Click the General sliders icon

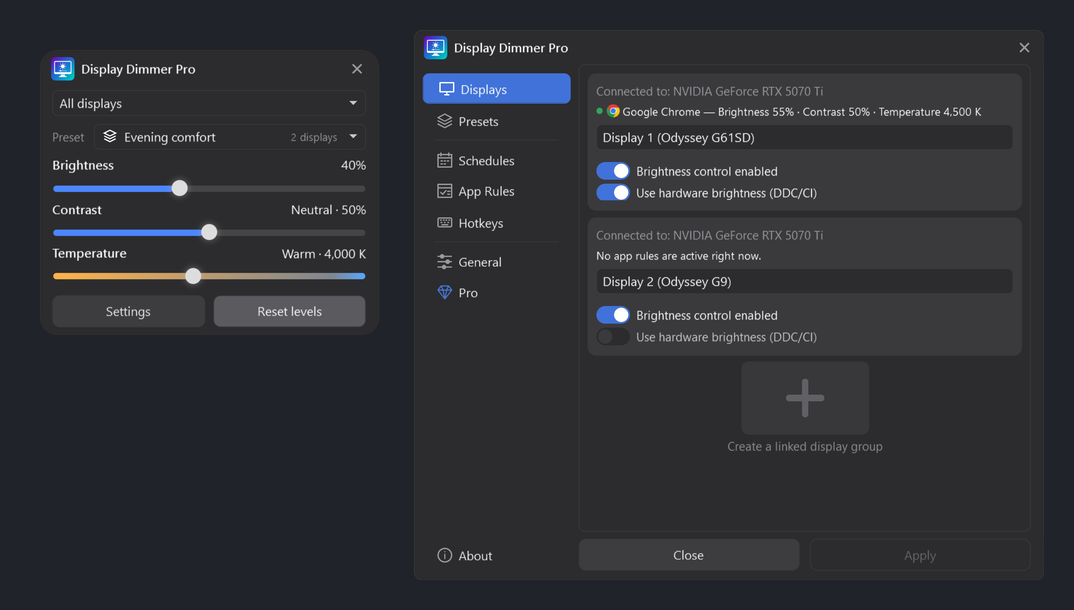(x=445, y=262)
